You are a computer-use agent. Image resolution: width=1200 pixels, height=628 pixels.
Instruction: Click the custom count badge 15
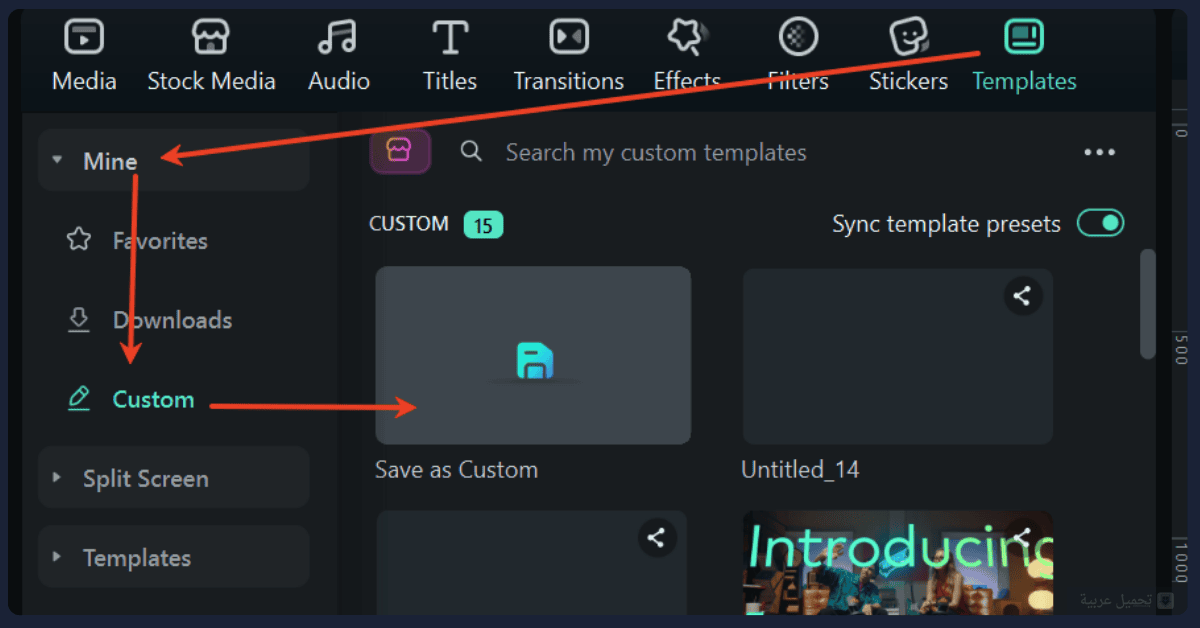click(x=483, y=225)
